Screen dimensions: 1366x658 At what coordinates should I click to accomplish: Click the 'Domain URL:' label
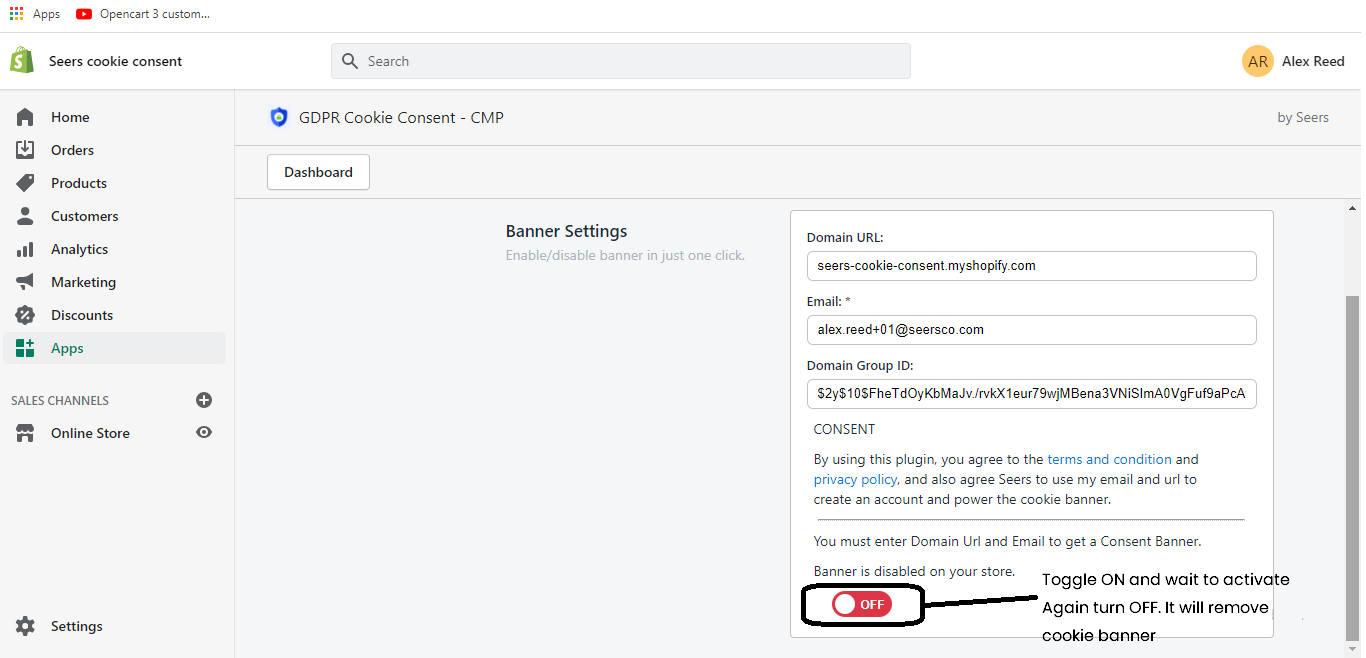(x=845, y=237)
